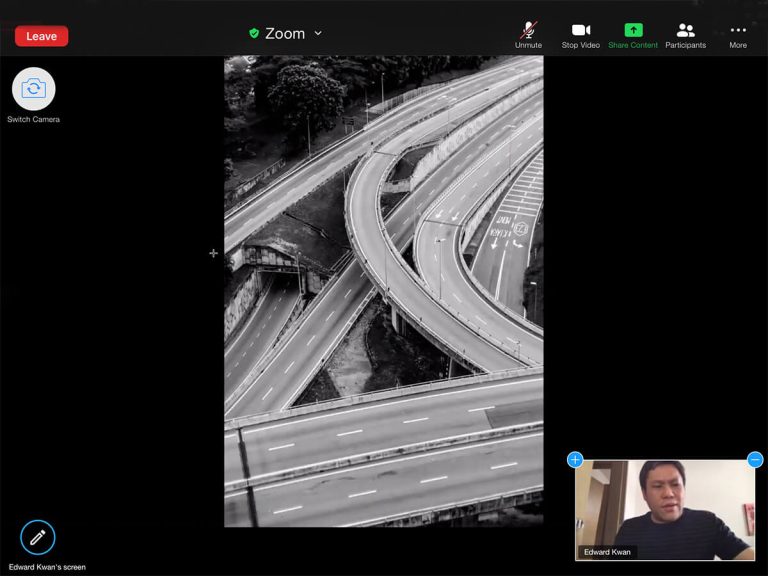Select the pencil annotation icon

[x=38, y=537]
